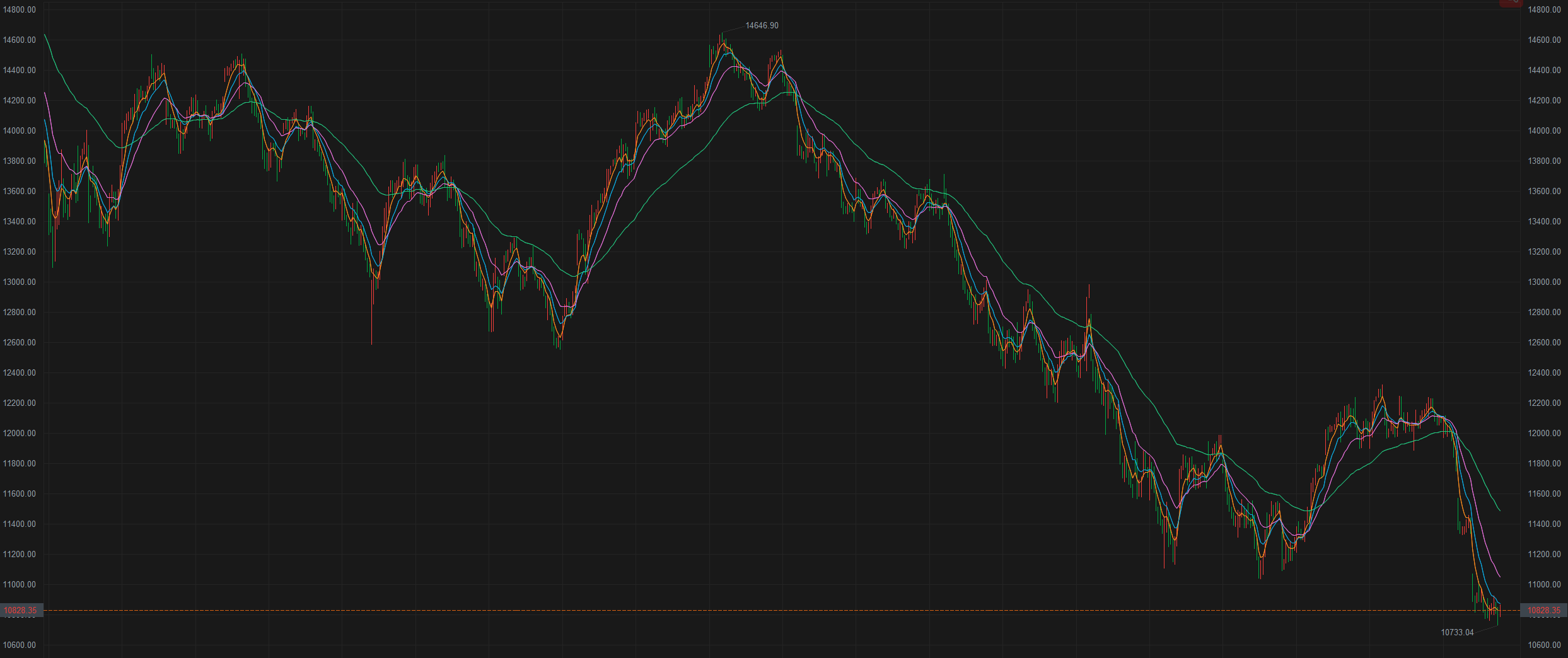The width and height of the screenshot is (1568, 658).
Task: Click the 12600.00 label on left price axis
Action: pyautogui.click(x=20, y=342)
